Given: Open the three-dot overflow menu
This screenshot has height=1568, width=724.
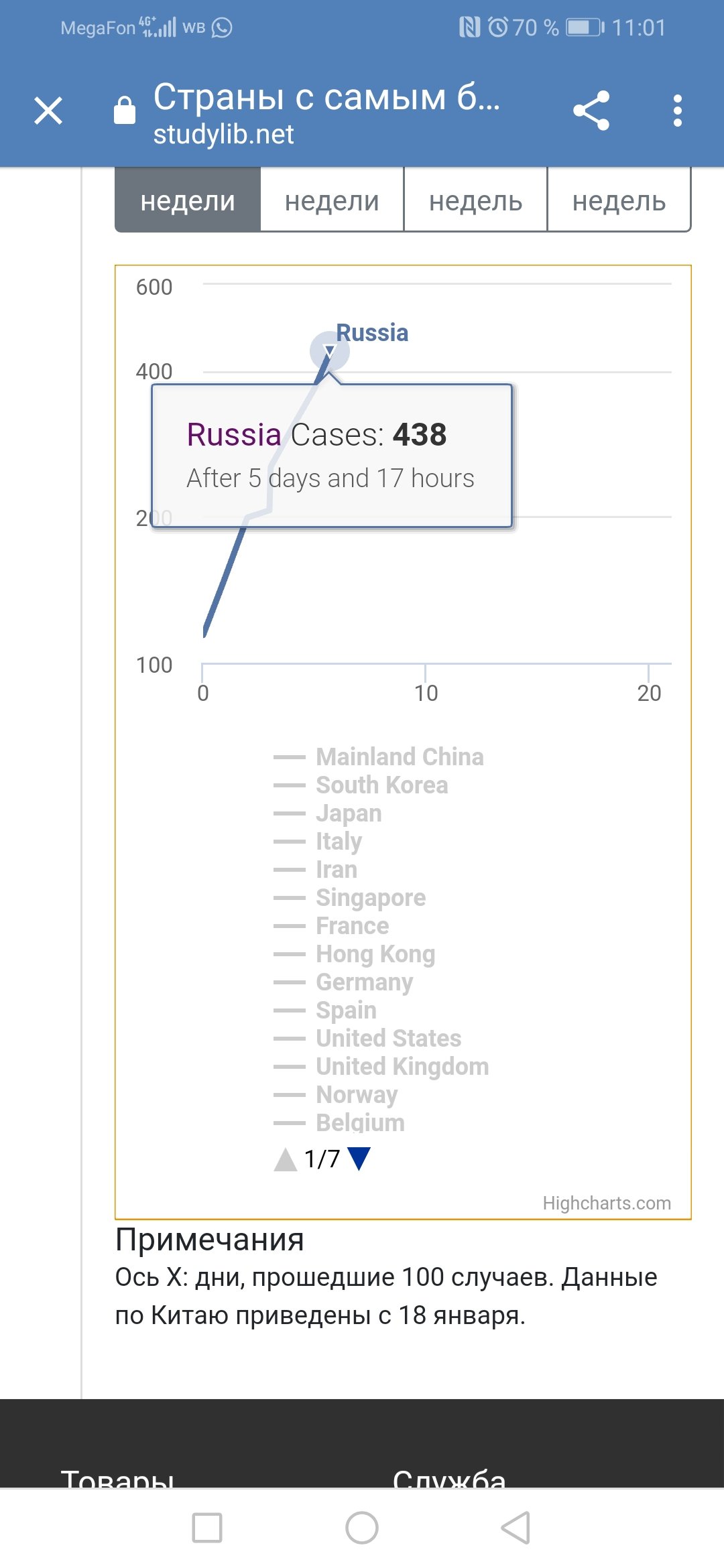Looking at the screenshot, I should [678, 111].
